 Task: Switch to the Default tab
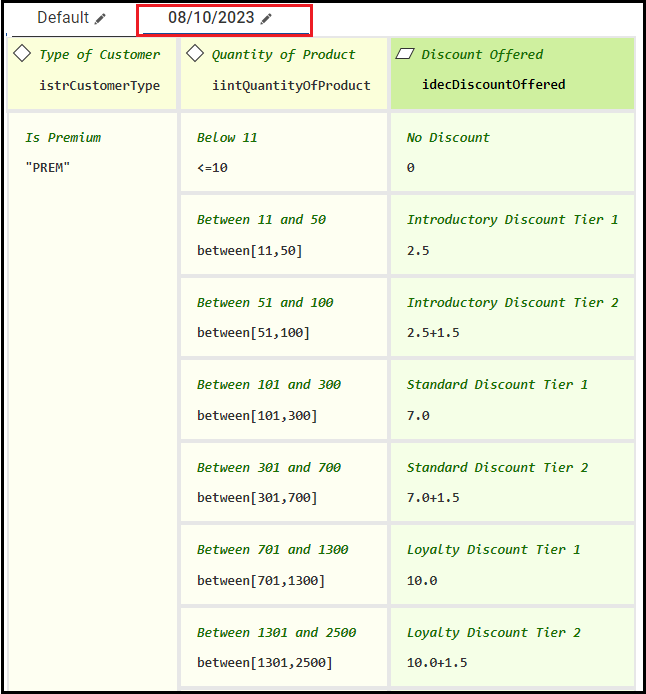63,19
